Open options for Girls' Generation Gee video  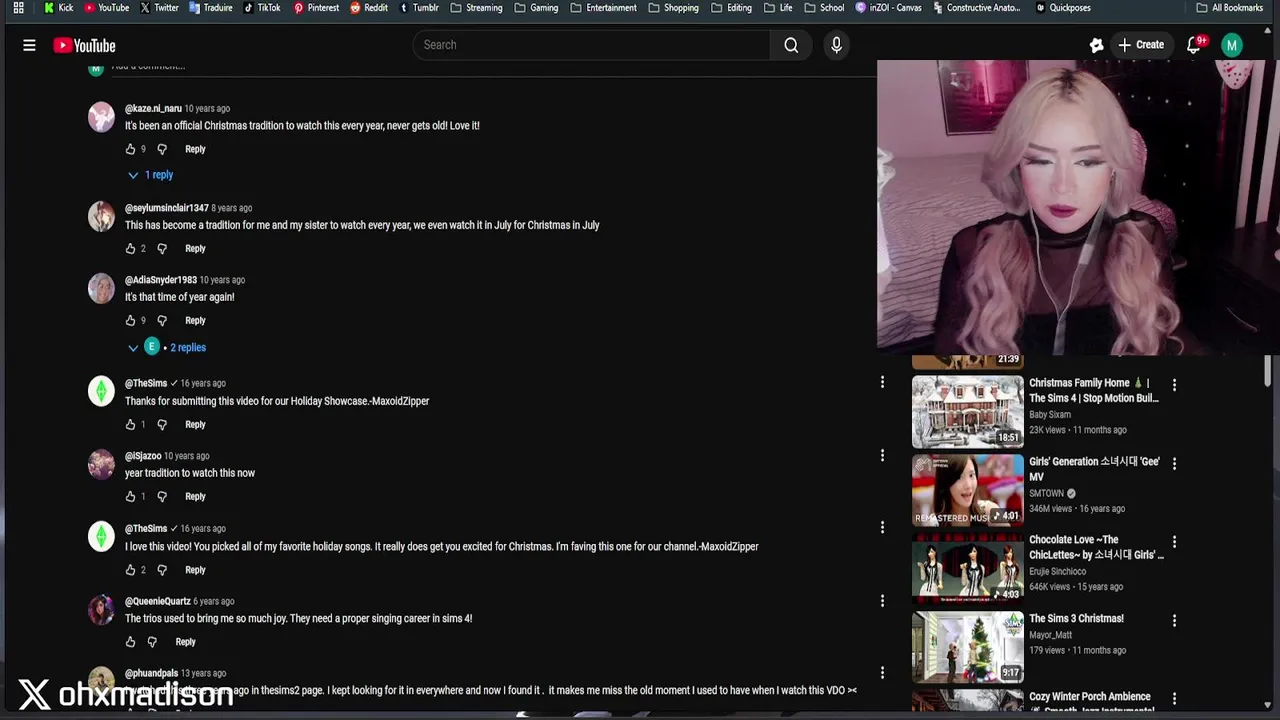[1174, 463]
